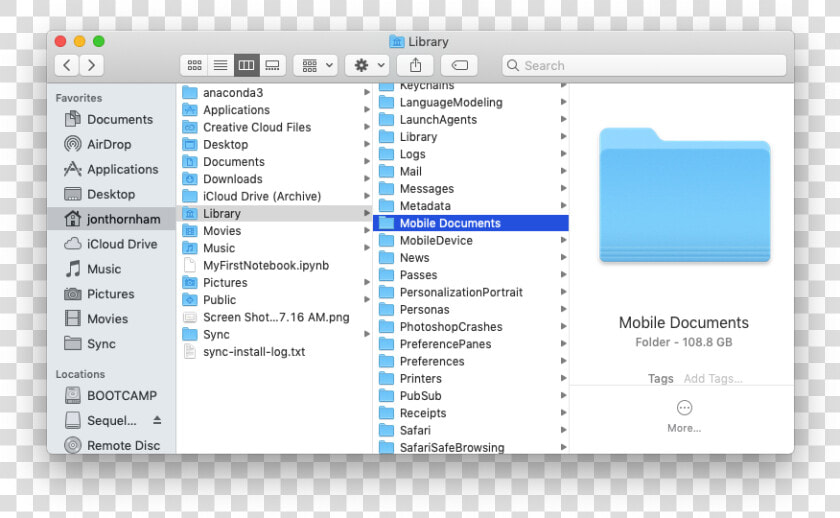Switch to gallery view

pyautogui.click(x=272, y=65)
